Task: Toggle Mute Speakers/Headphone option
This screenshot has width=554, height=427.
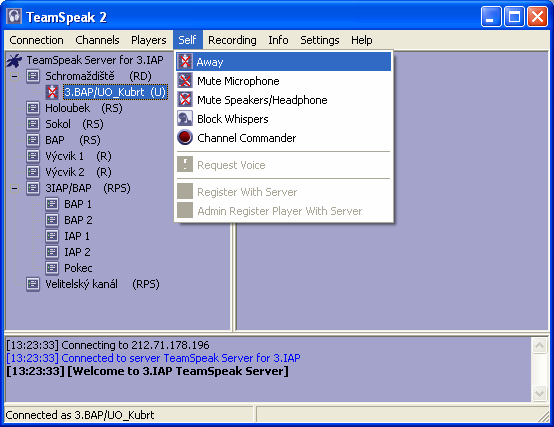Action: 284,100
